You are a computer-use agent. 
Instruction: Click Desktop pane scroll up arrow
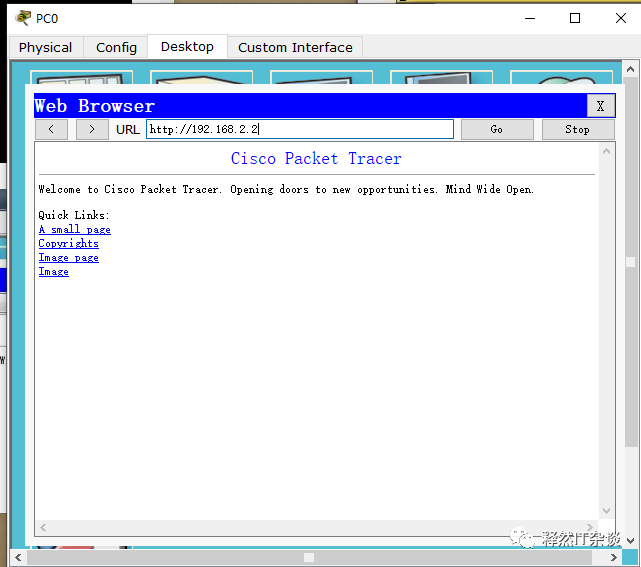pyautogui.click(x=630, y=69)
